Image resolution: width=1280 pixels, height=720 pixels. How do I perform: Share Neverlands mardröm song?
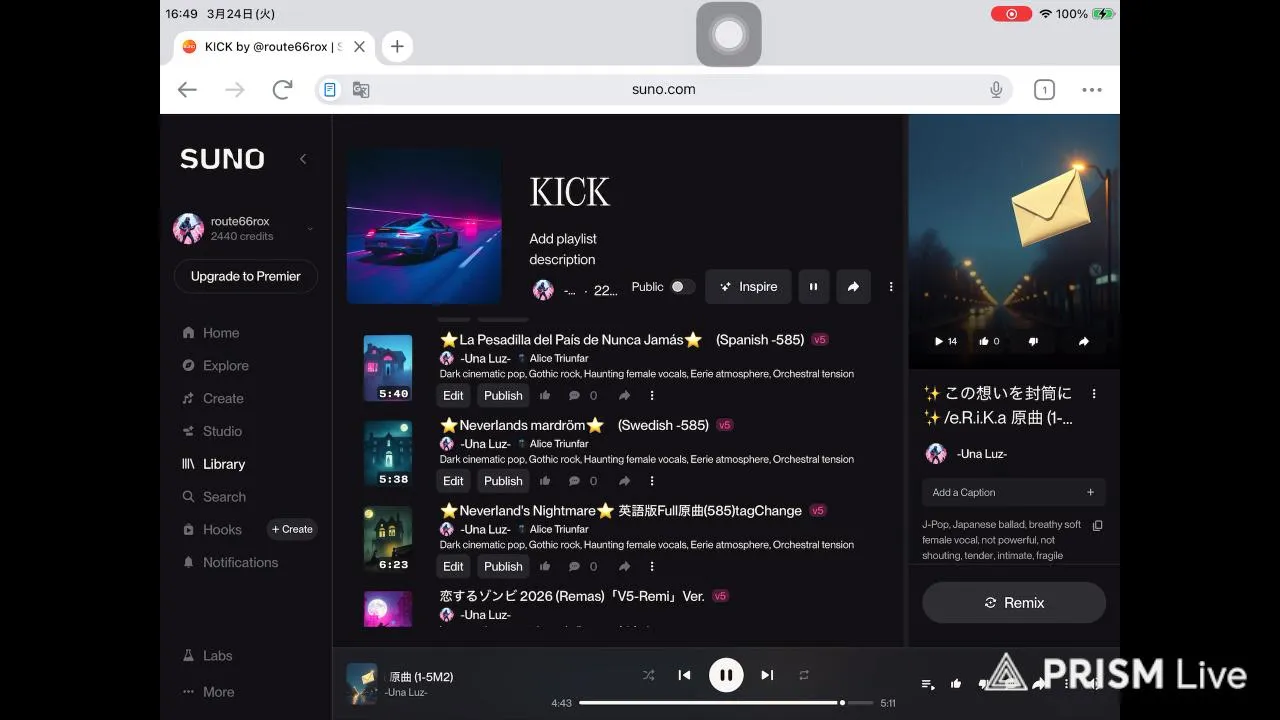pos(624,481)
